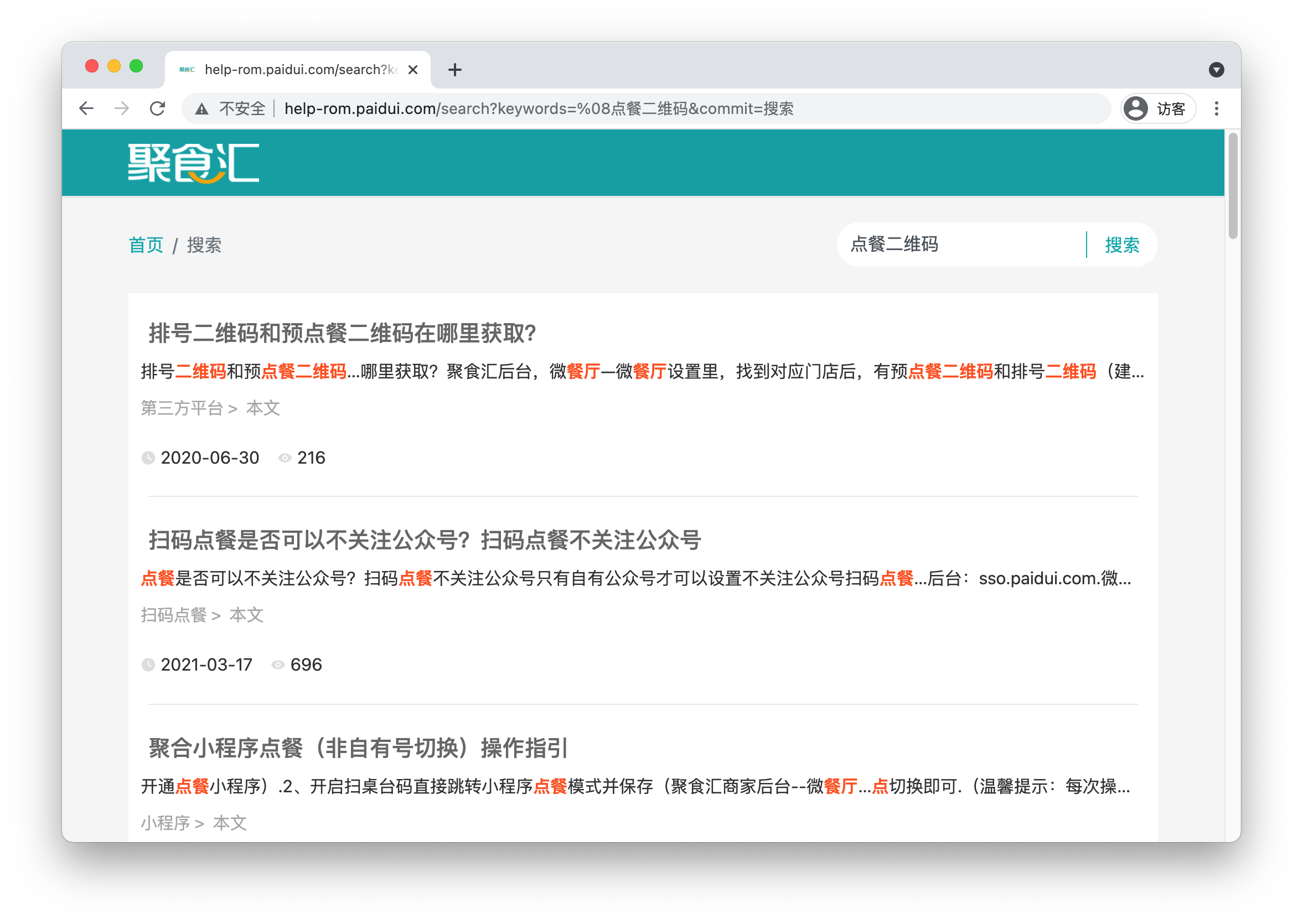Select the help-rom.paidui.com/search browser tab

point(298,70)
